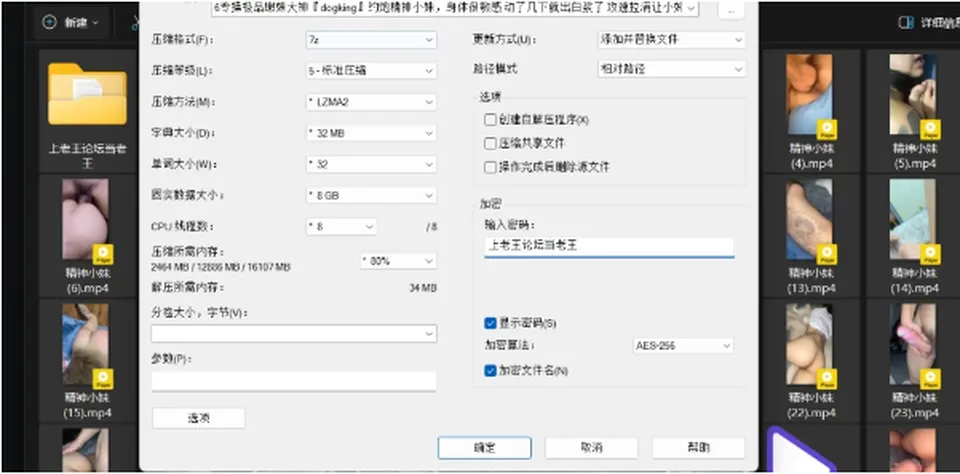
Task: Click the 2464 MB / 12886 MB / 16107 MB text
Action: coord(220,268)
